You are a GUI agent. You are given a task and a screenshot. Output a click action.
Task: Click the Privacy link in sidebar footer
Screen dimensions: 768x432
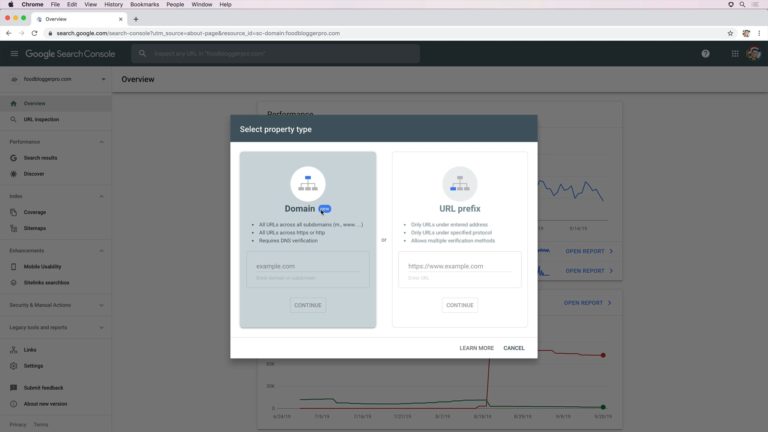pyautogui.click(x=18, y=425)
